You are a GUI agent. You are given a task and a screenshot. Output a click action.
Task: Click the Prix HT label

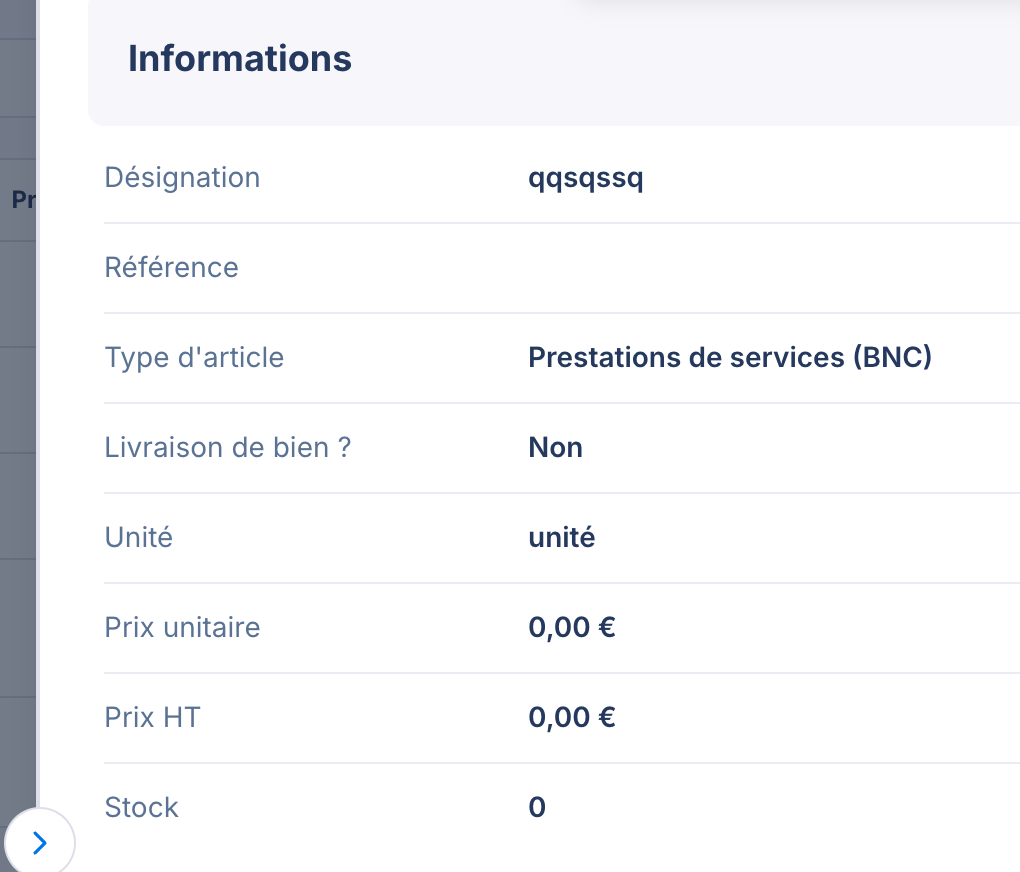(152, 717)
